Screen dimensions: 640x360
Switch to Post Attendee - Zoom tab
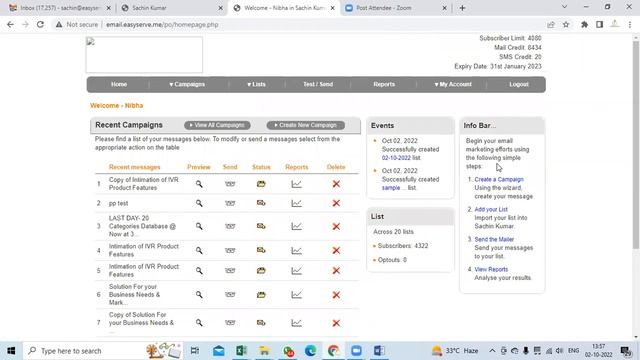[395, 8]
